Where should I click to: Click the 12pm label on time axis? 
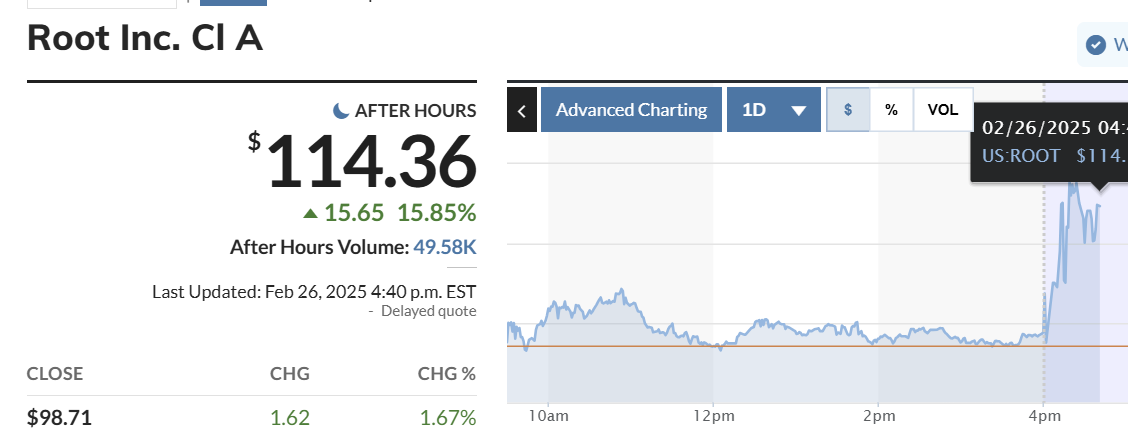713,416
